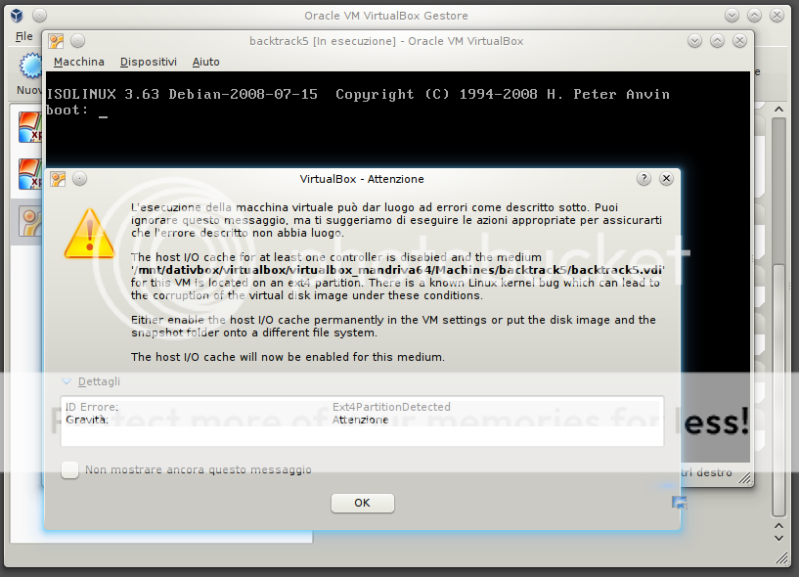This screenshot has width=799, height=577.
Task: Click the help button in the Attenzione dialog
Action: [644, 178]
